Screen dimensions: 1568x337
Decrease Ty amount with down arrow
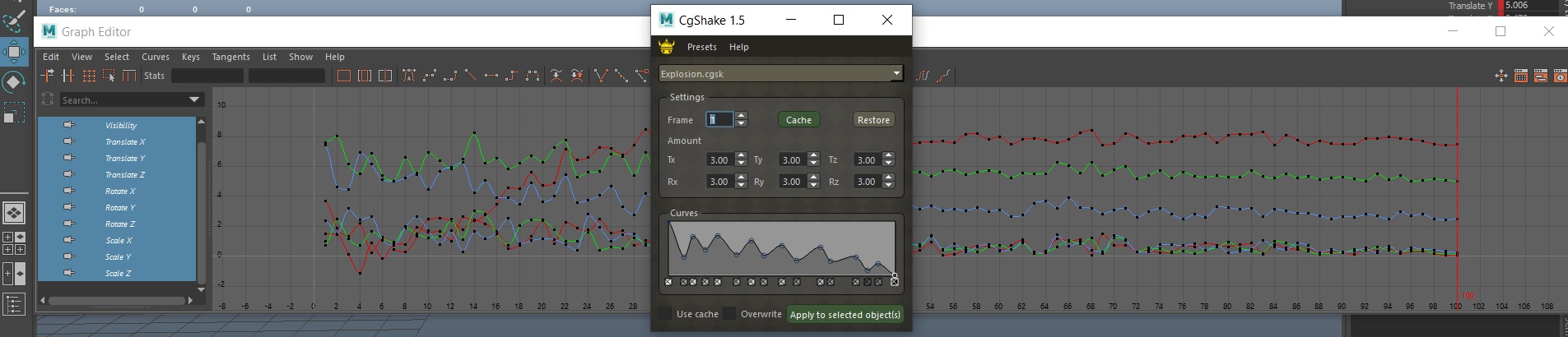pos(813,164)
